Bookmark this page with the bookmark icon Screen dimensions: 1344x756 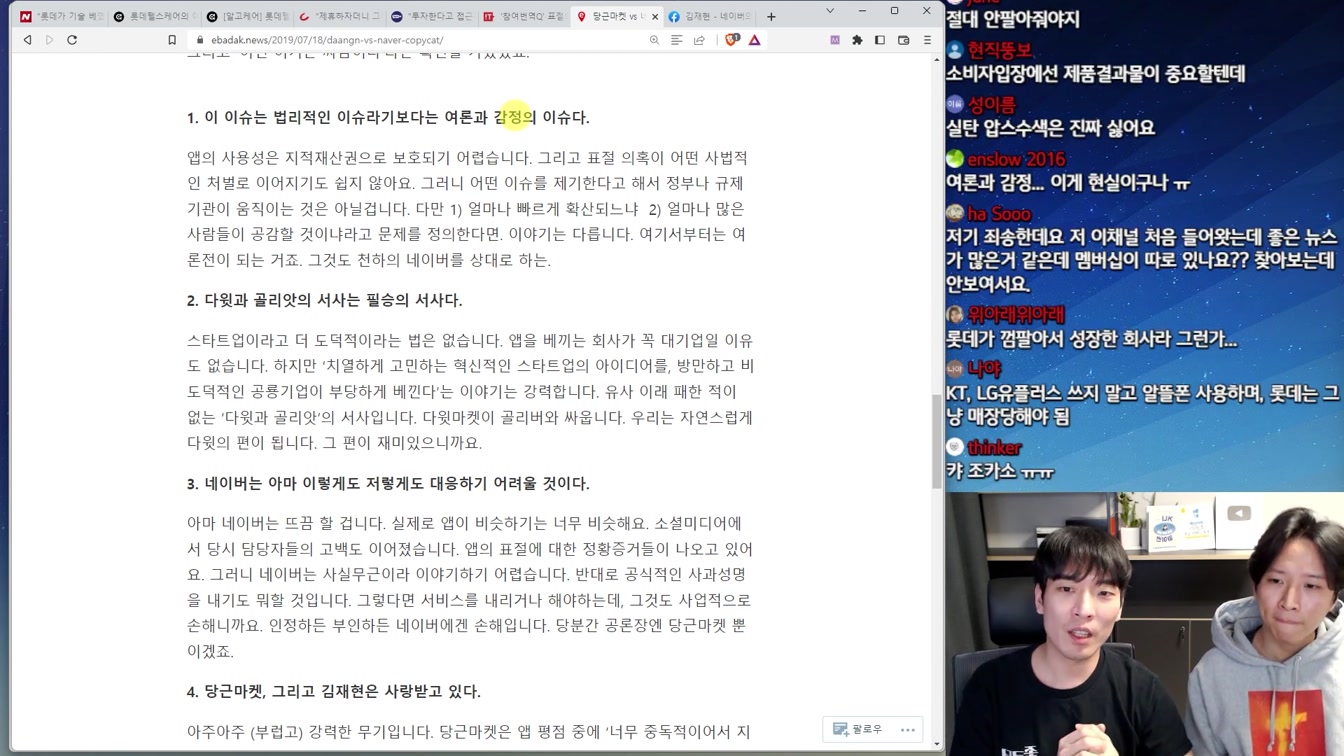click(172, 40)
